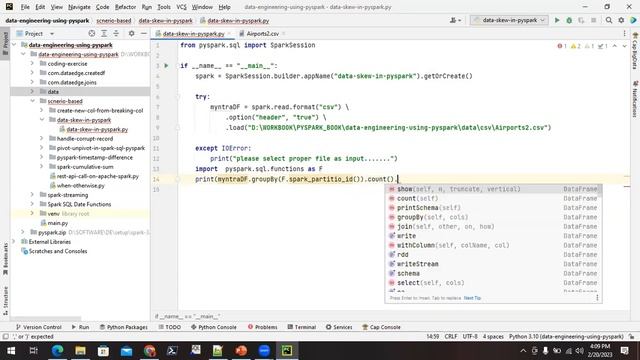The image size is (640, 360).
Task: Open File Explorer from taskbar
Action: pyautogui.click(x=80, y=351)
